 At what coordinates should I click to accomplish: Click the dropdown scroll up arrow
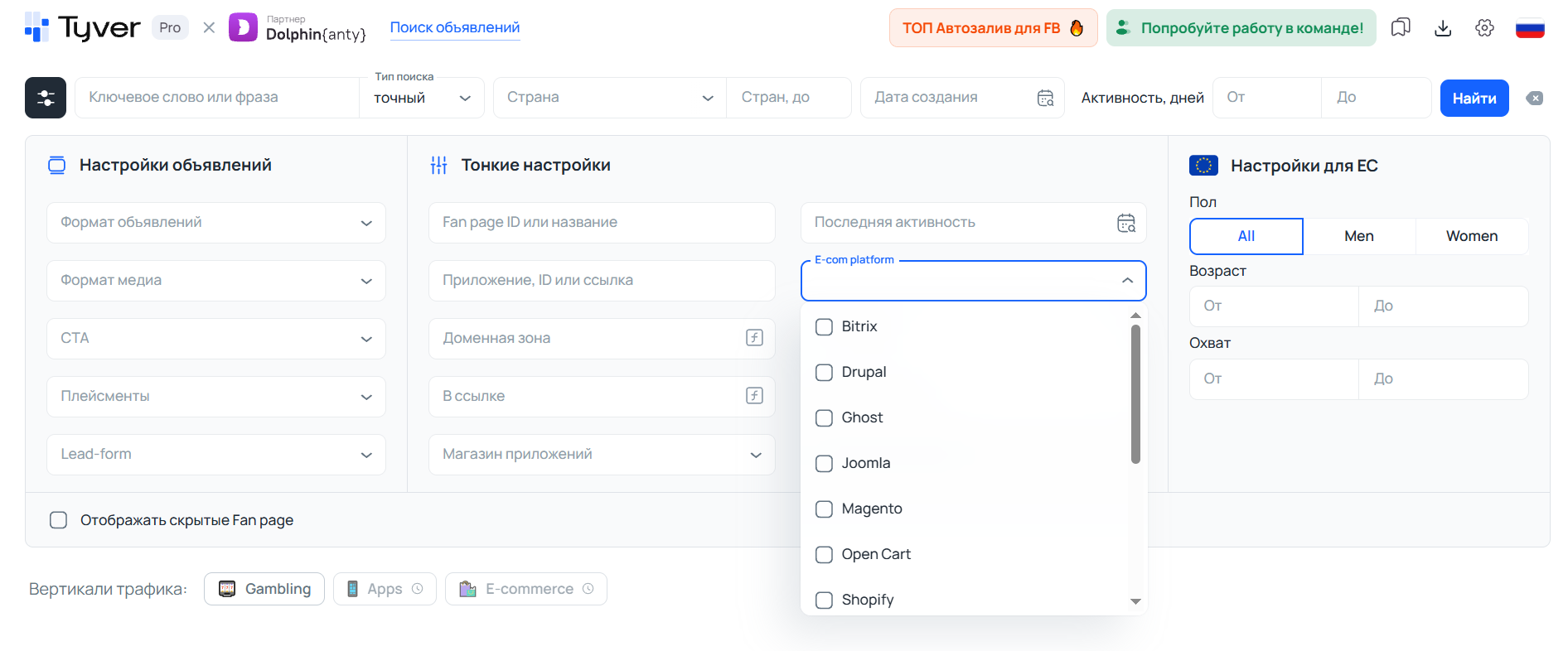point(1135,316)
